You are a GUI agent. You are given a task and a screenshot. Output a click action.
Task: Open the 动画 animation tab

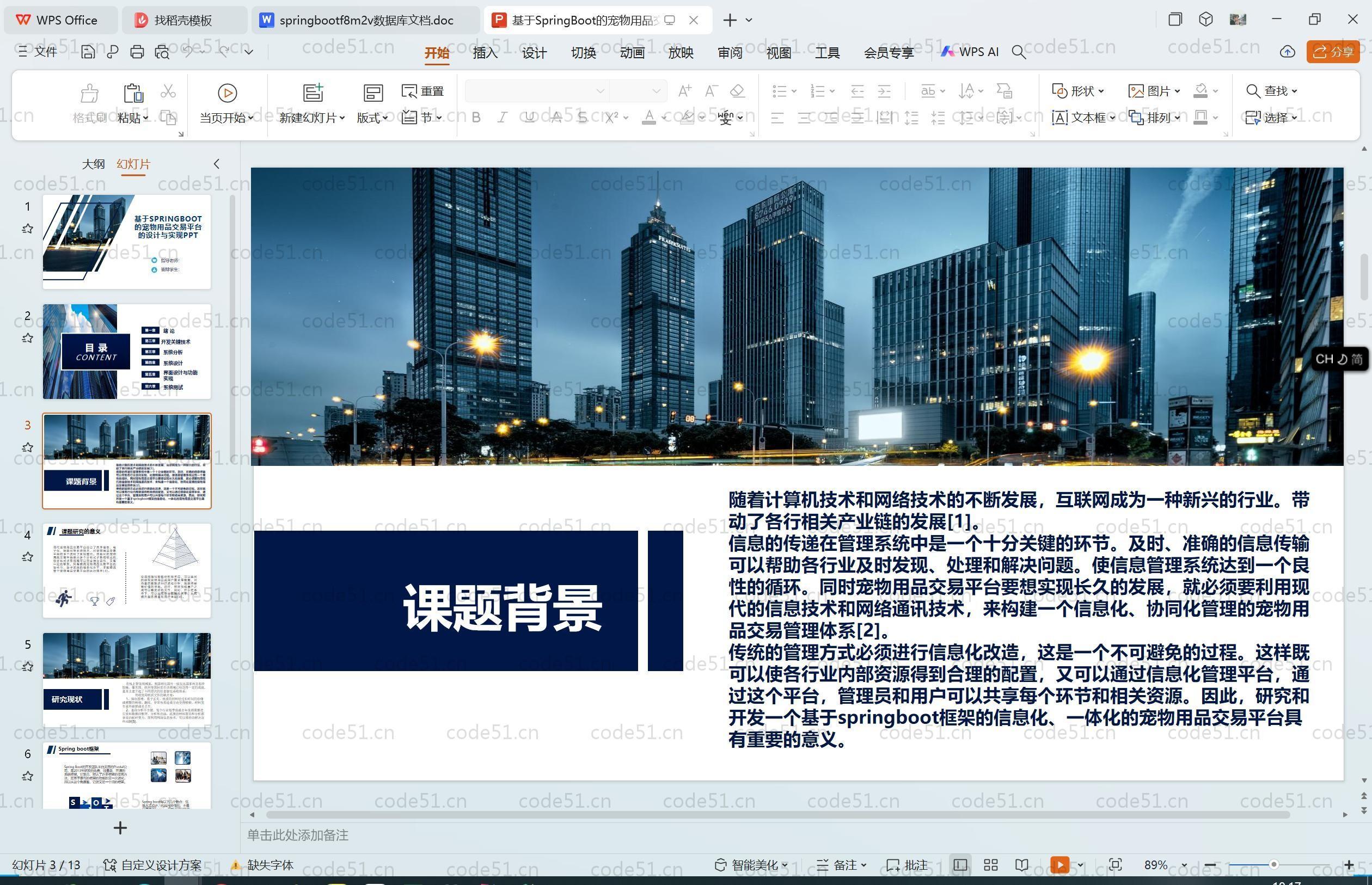tap(632, 53)
